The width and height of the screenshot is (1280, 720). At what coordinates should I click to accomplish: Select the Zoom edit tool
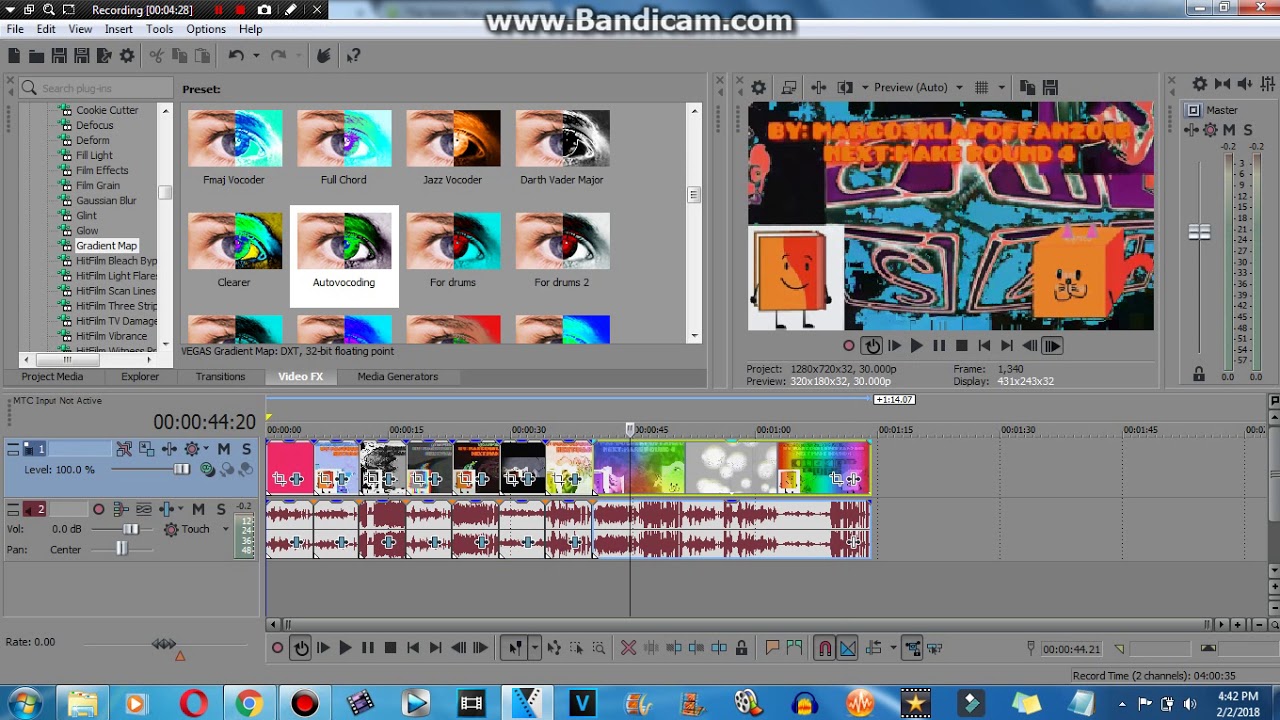(x=599, y=648)
